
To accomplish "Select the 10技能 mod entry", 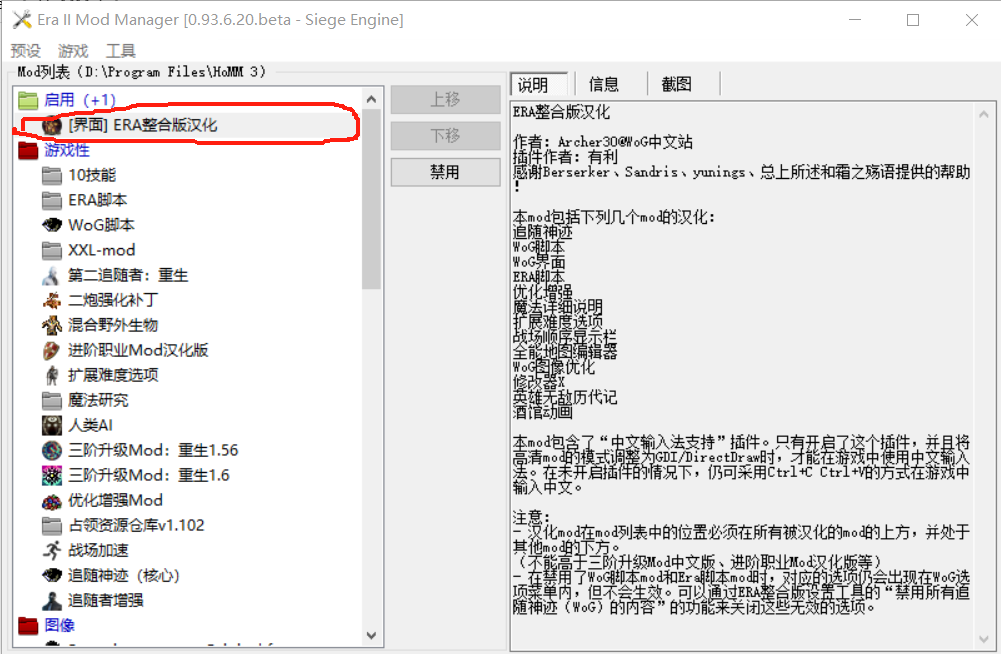I will (x=92, y=175).
